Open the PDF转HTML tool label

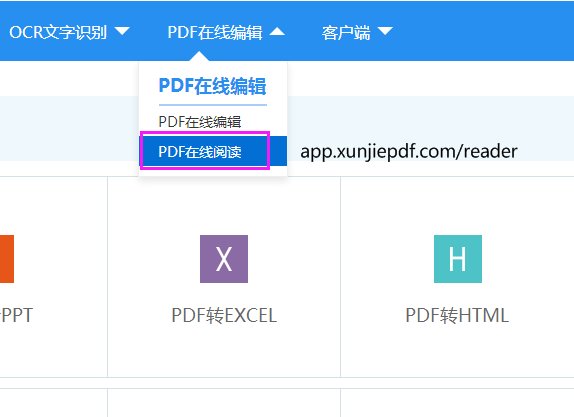pos(457,315)
